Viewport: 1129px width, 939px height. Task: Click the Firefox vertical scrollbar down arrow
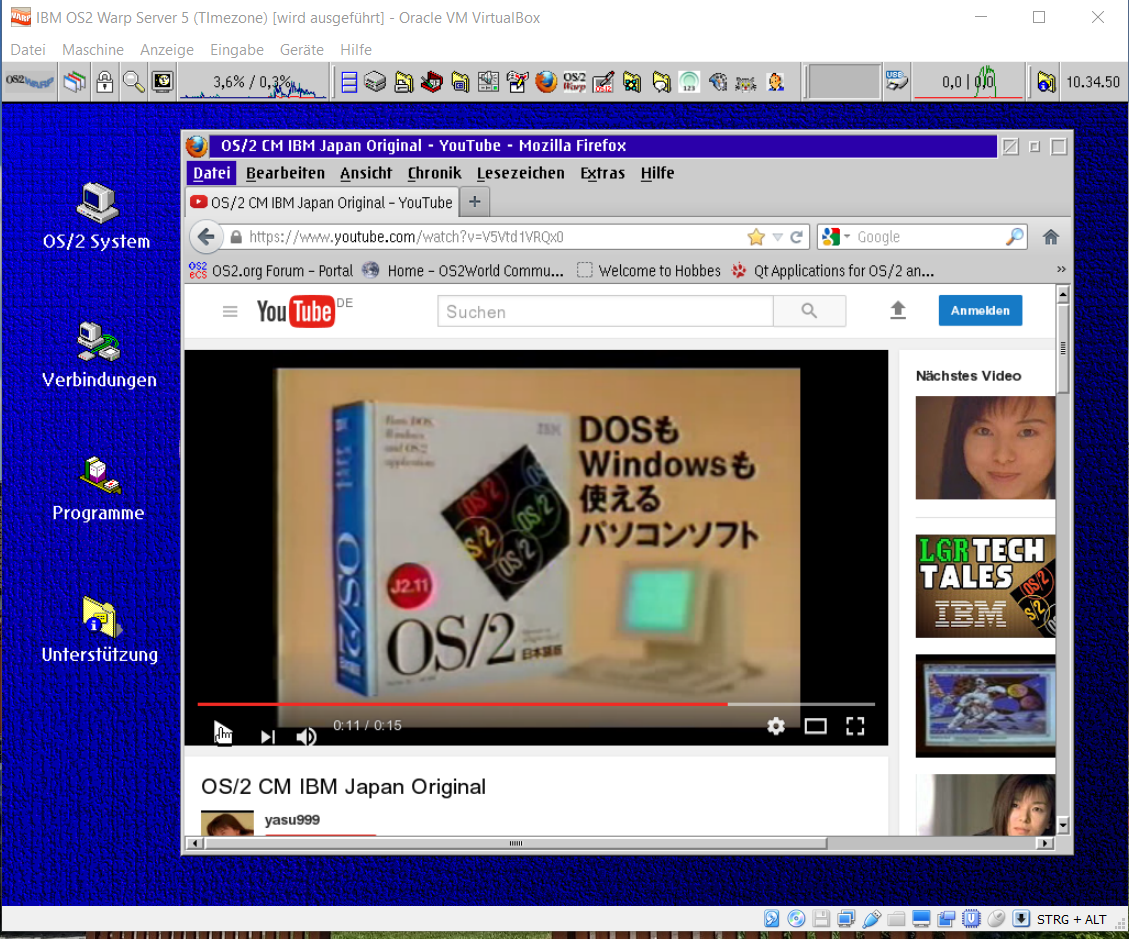1063,825
